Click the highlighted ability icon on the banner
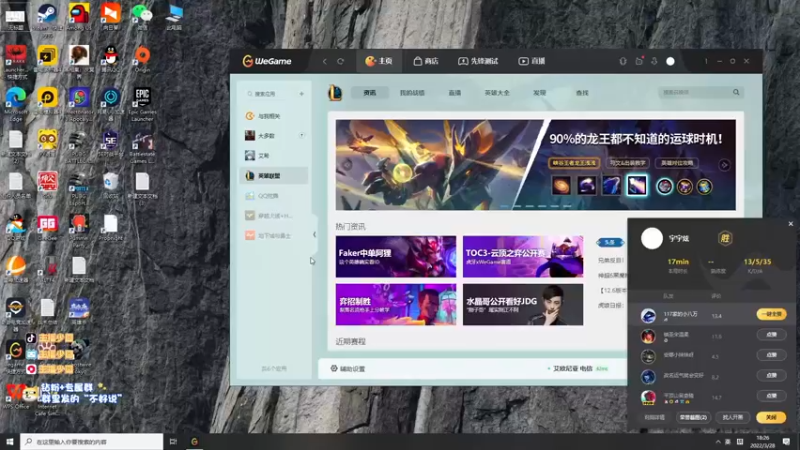Screen dimensions: 800x450 [x=637, y=185]
